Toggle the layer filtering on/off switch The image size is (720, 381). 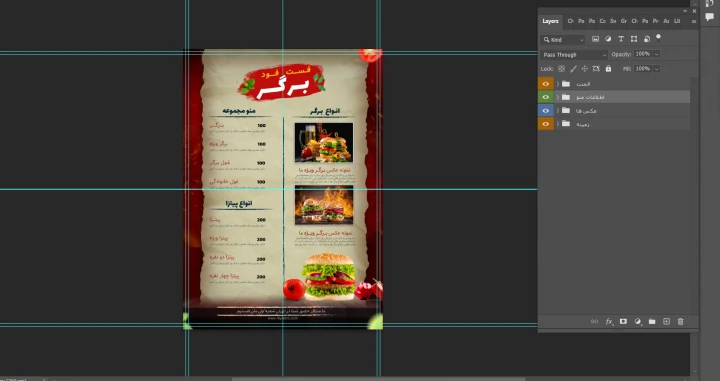coord(658,38)
